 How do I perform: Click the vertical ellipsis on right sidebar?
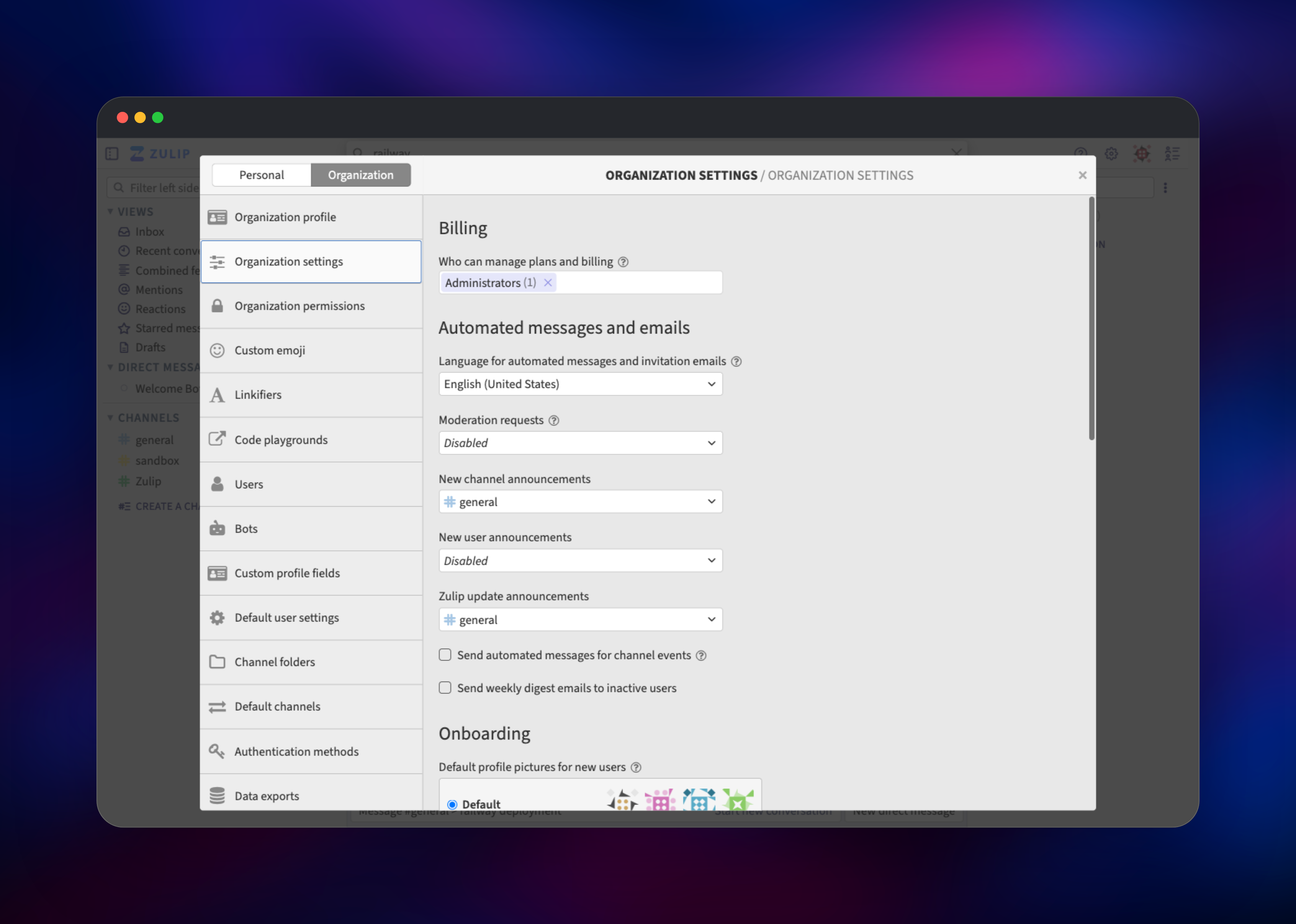tap(1165, 188)
